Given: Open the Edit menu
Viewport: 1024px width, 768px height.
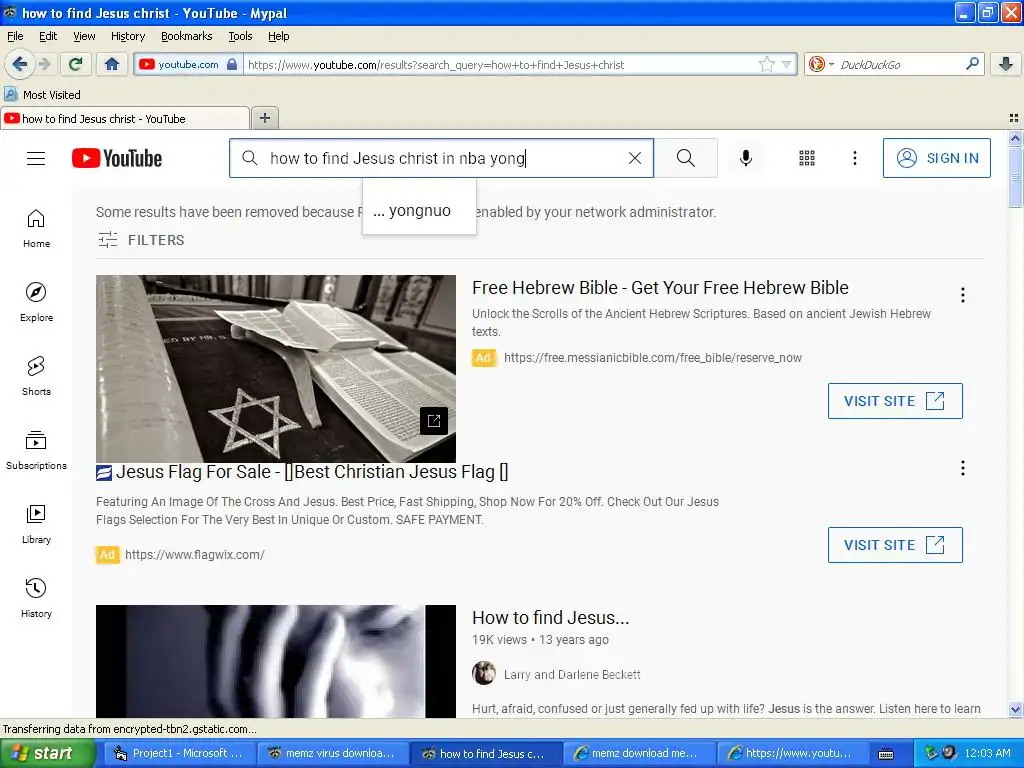Looking at the screenshot, I should coord(48,36).
